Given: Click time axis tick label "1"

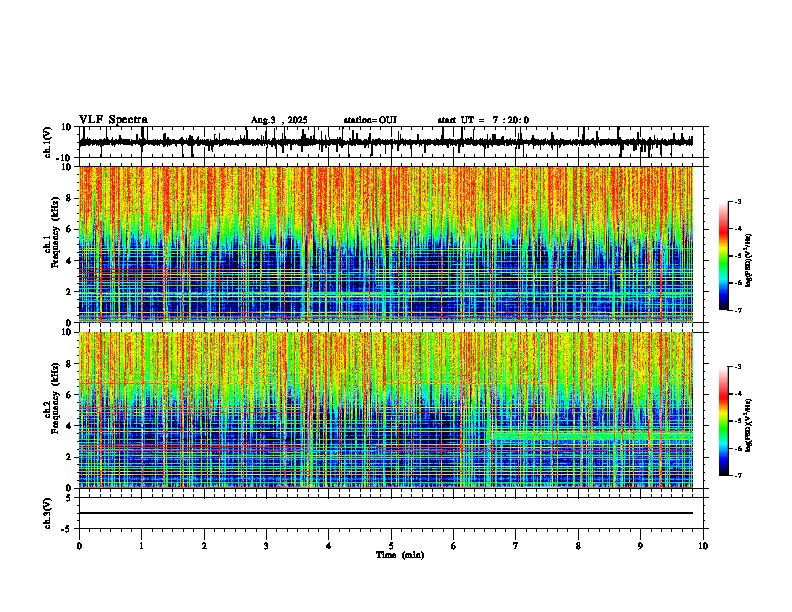Looking at the screenshot, I should 141,546.
